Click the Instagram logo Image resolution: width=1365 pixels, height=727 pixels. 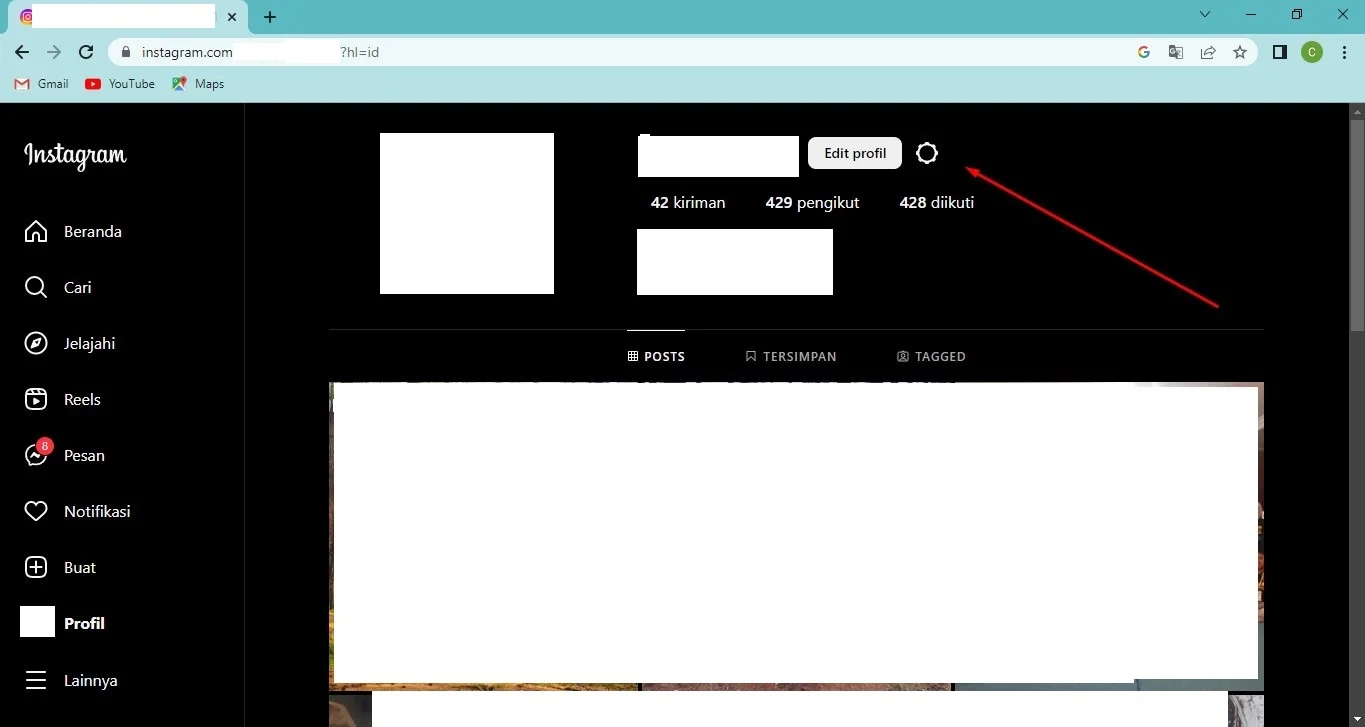(x=75, y=155)
